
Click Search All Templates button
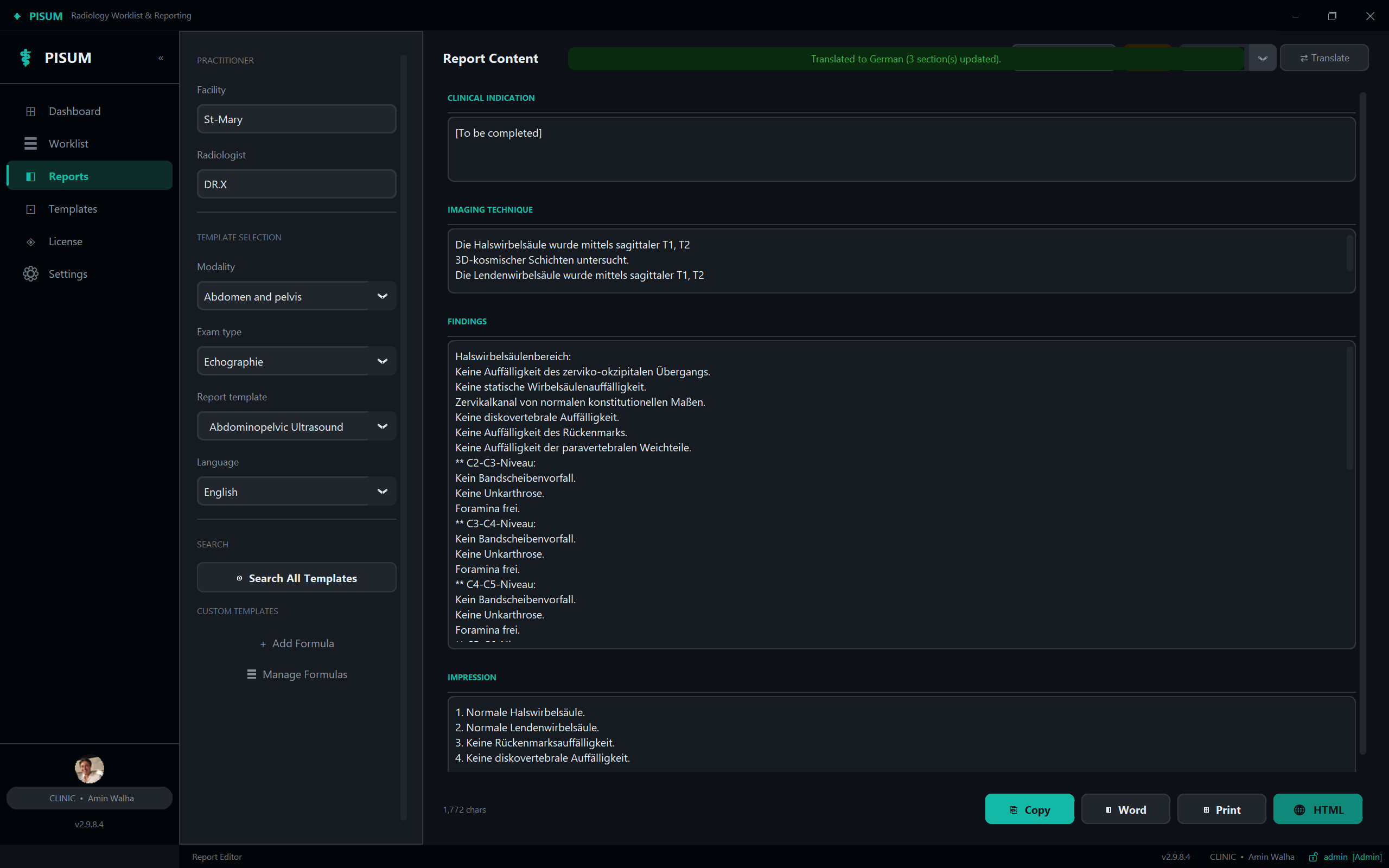click(296, 578)
